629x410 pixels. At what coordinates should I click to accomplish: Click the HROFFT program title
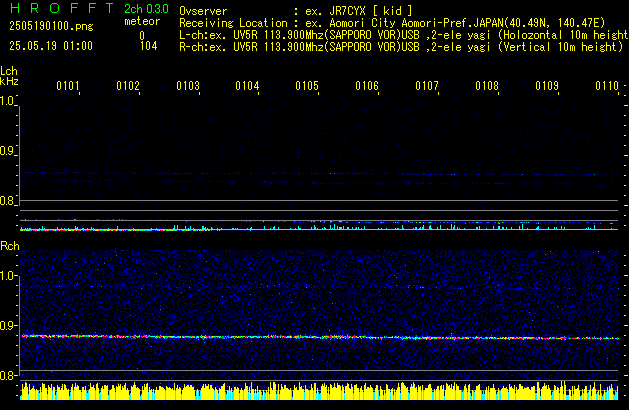pos(62,8)
